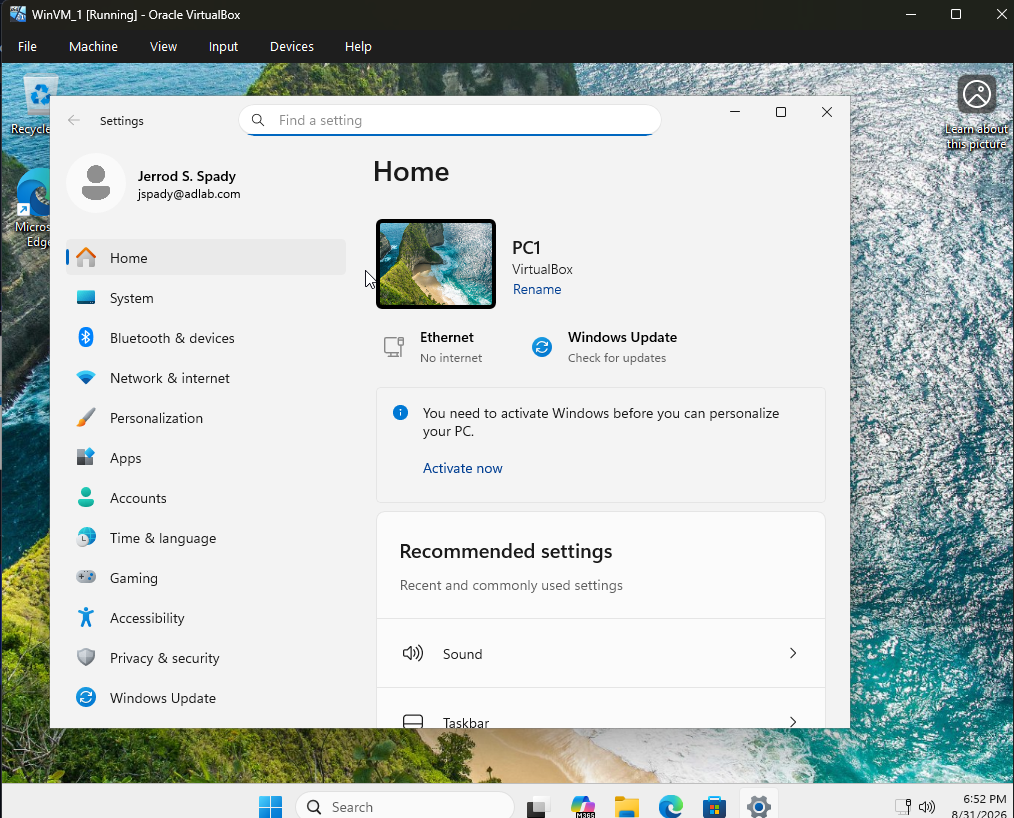This screenshot has width=1014, height=818.
Task: Click the volume icon in system tray
Action: [927, 806]
